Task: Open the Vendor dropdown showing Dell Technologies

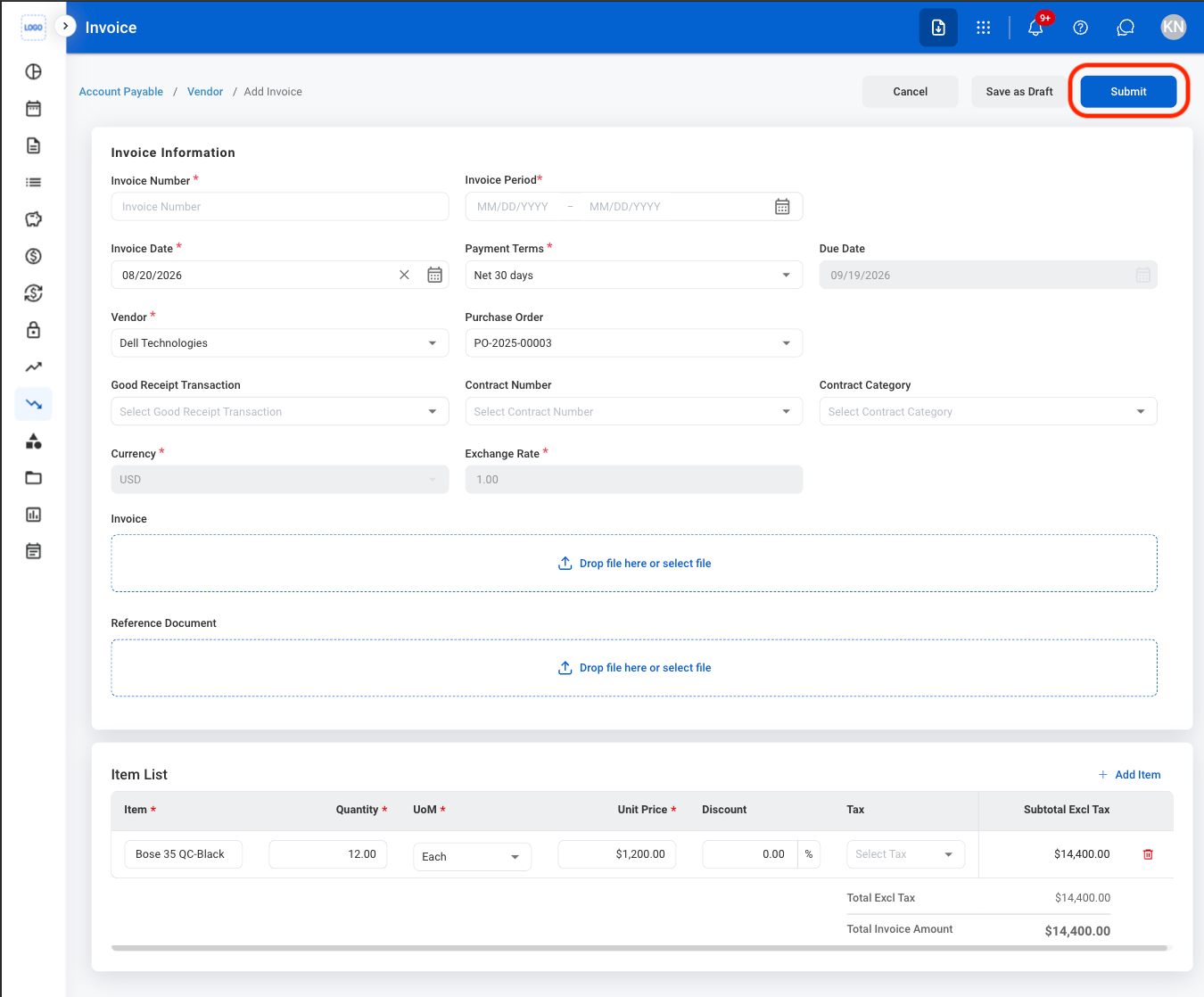Action: pos(280,343)
